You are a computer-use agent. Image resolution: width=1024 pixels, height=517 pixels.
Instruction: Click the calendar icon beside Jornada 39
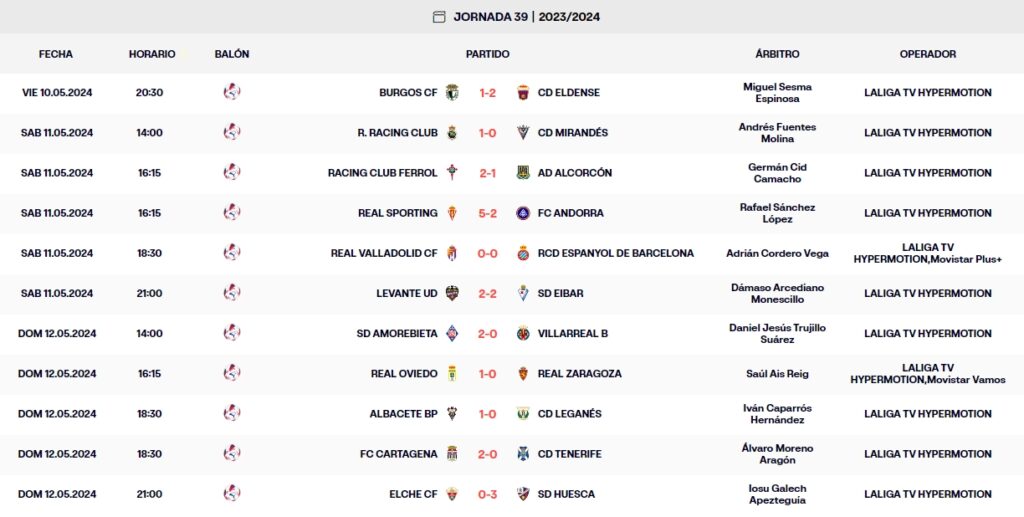coord(438,16)
